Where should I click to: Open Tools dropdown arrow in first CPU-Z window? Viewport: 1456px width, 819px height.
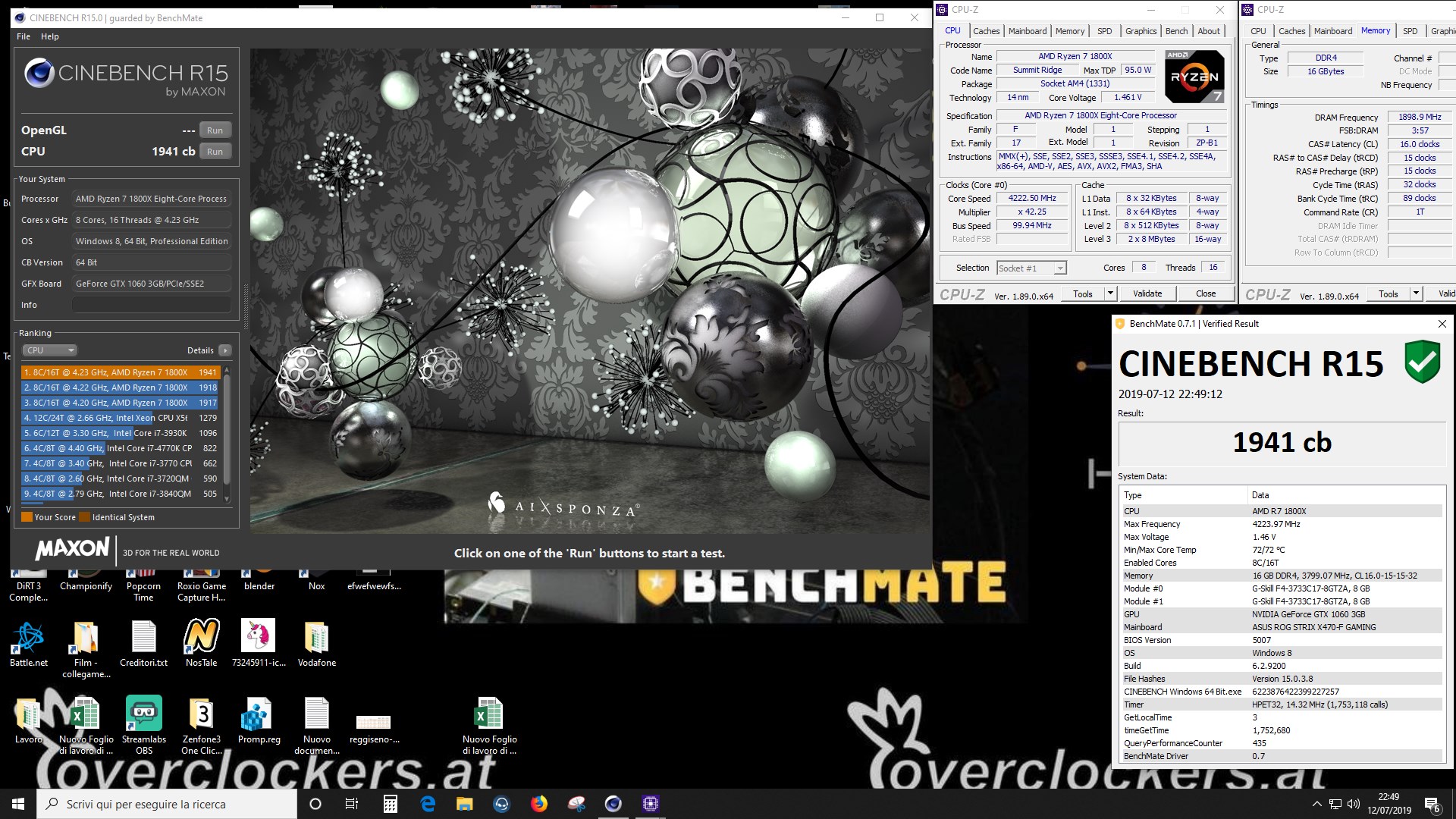(x=1110, y=294)
